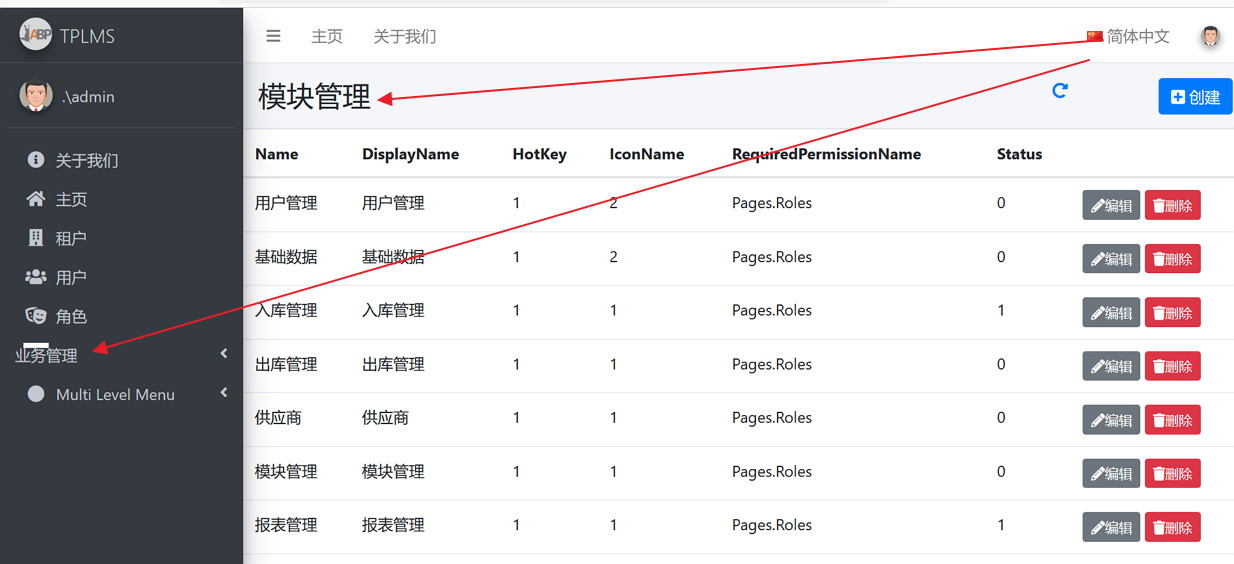This screenshot has width=1234, height=564.
Task: Toggle the hamburger sidebar menu icon
Action: point(273,36)
